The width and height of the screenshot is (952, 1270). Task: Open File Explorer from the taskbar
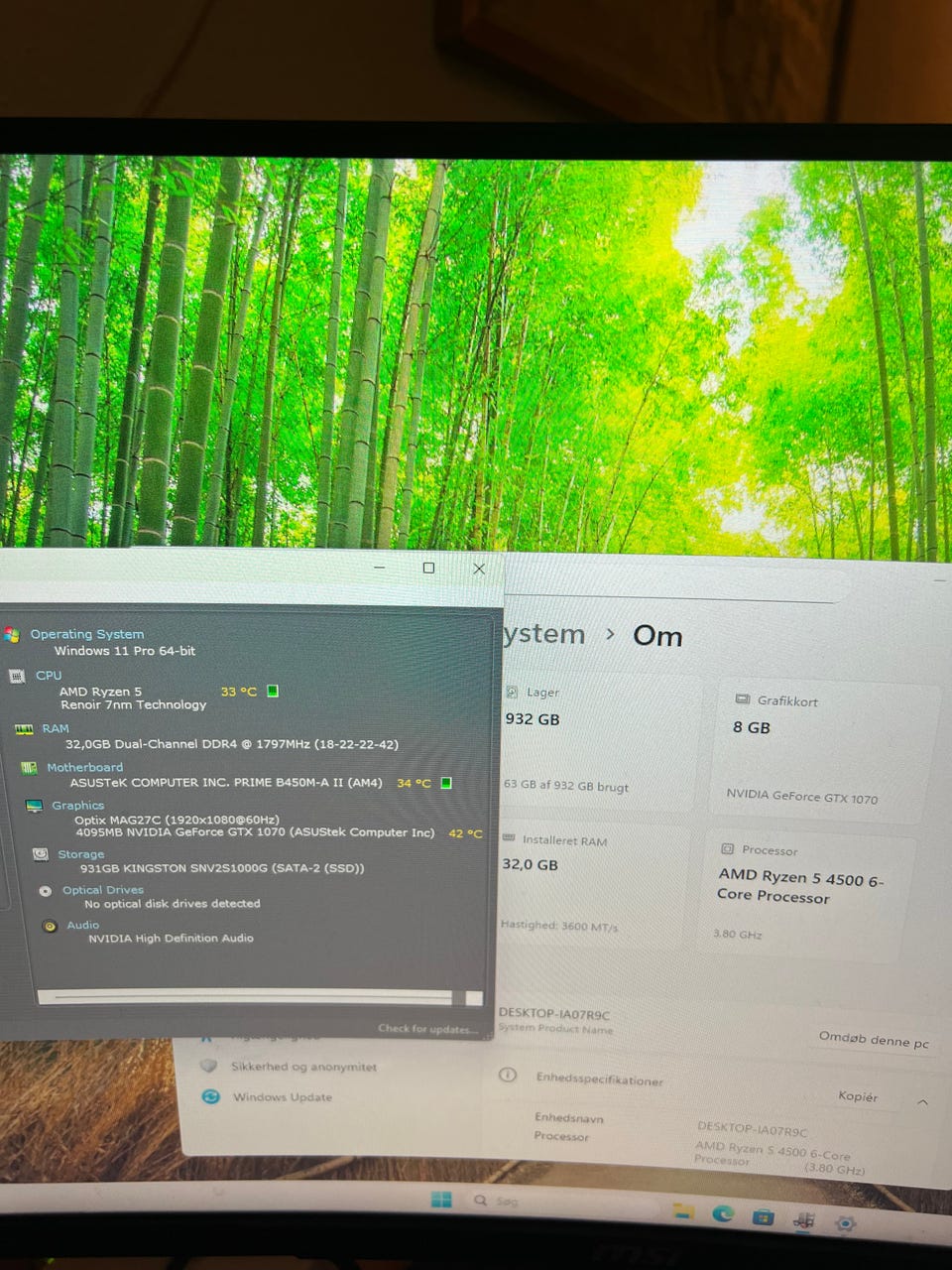[x=683, y=1210]
